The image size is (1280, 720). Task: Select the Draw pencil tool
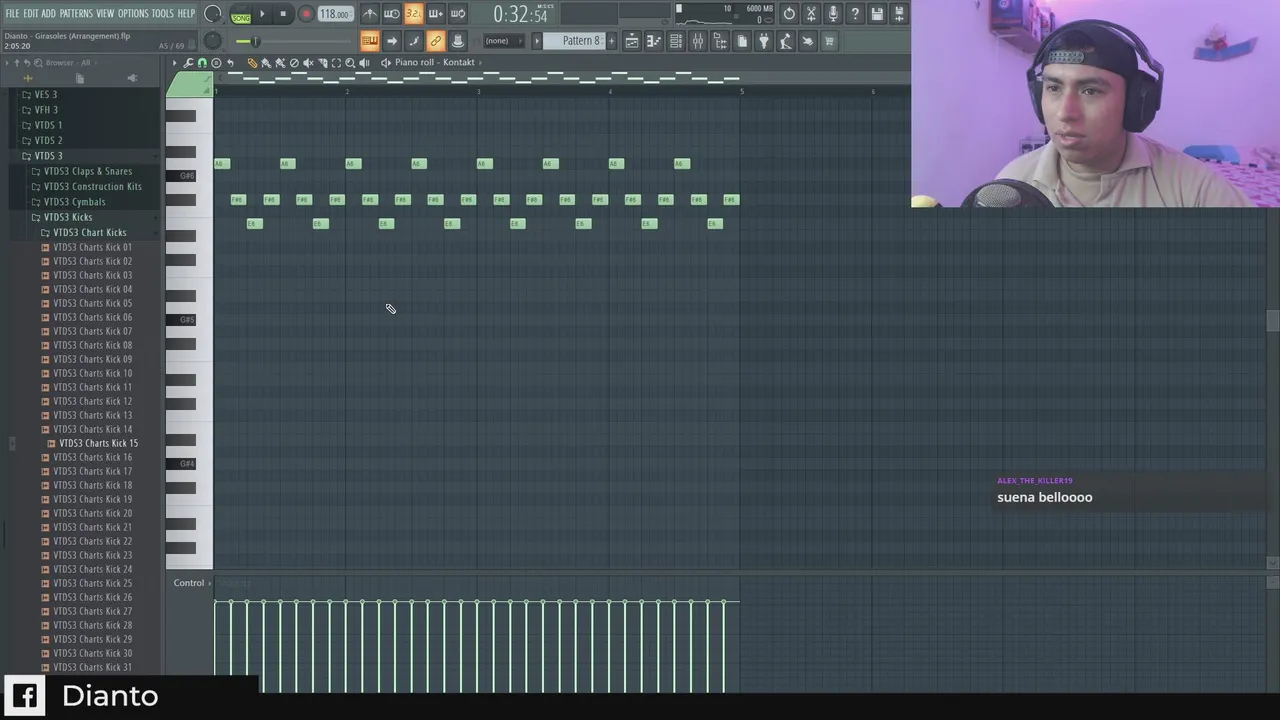click(252, 63)
